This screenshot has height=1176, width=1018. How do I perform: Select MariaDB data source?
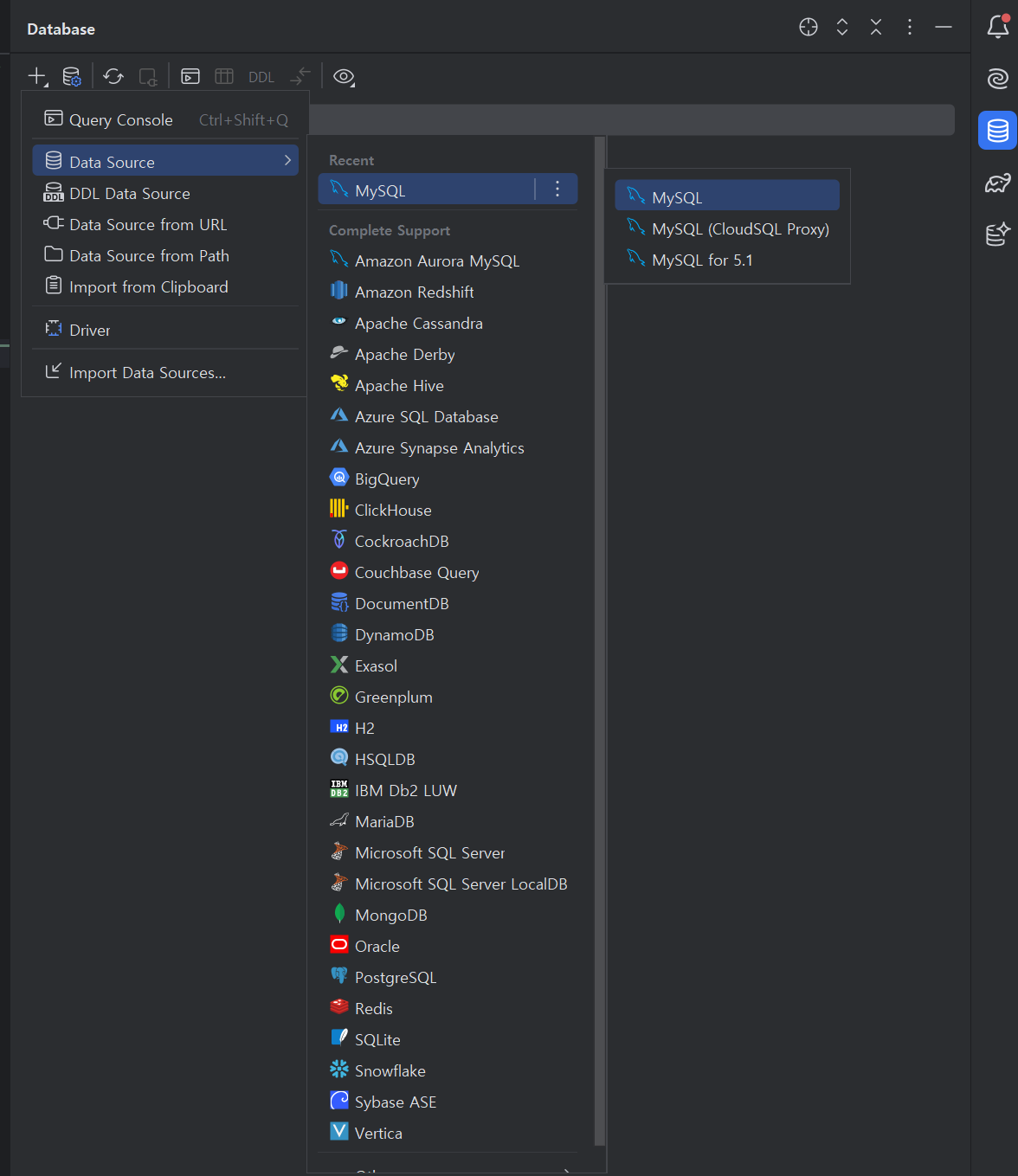[x=448, y=821]
